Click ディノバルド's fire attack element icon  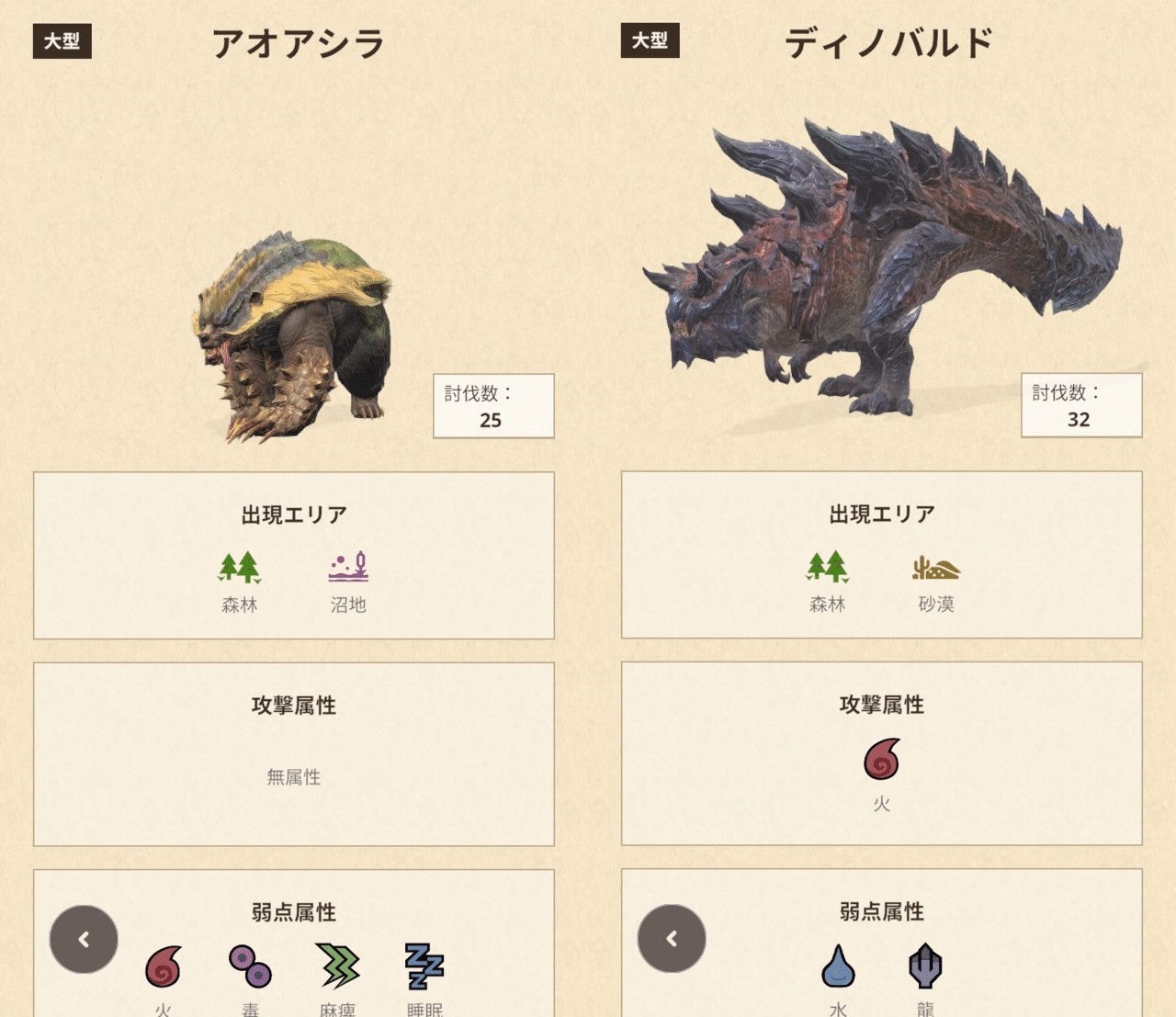click(x=882, y=759)
